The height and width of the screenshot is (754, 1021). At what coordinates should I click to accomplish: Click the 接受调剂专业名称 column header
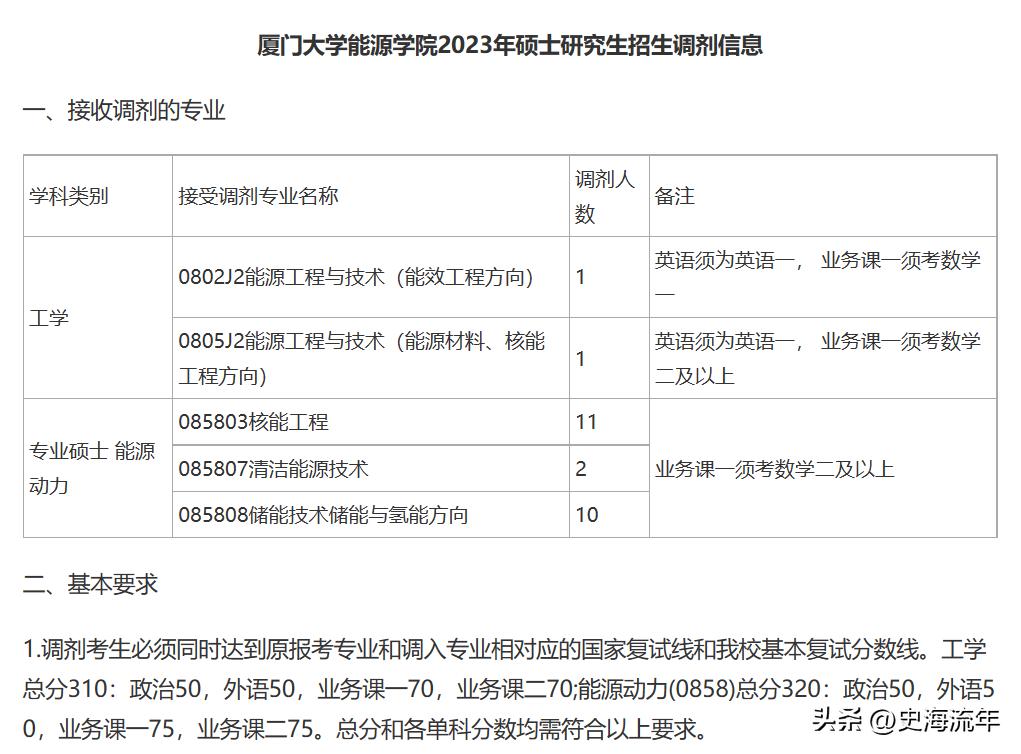coord(262,196)
